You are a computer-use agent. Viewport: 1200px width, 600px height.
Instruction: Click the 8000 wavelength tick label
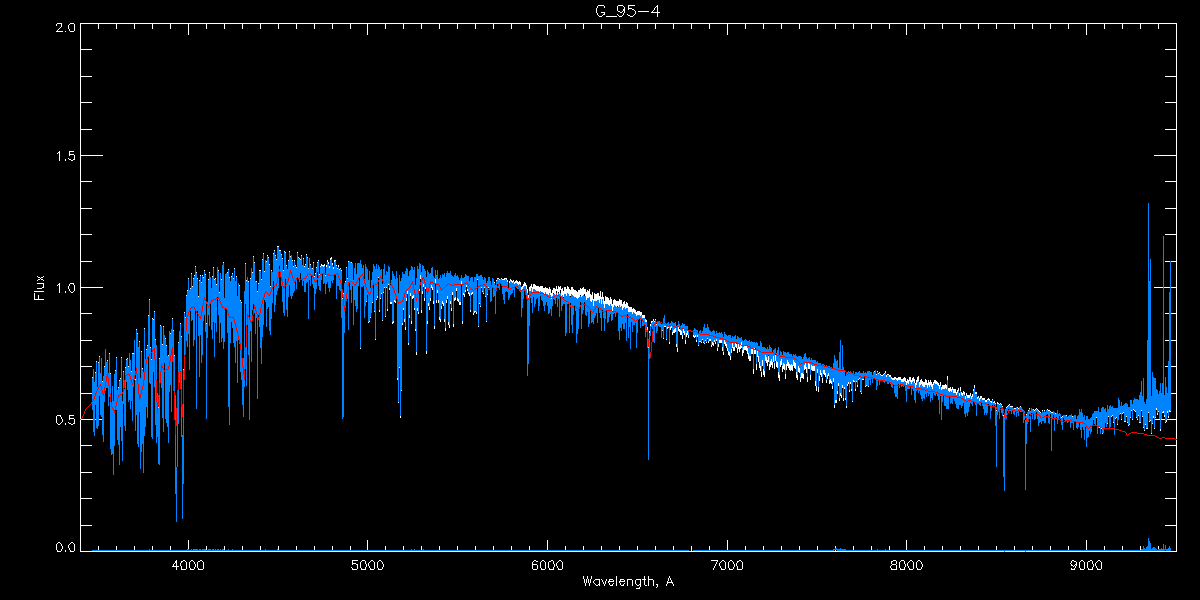(x=907, y=565)
